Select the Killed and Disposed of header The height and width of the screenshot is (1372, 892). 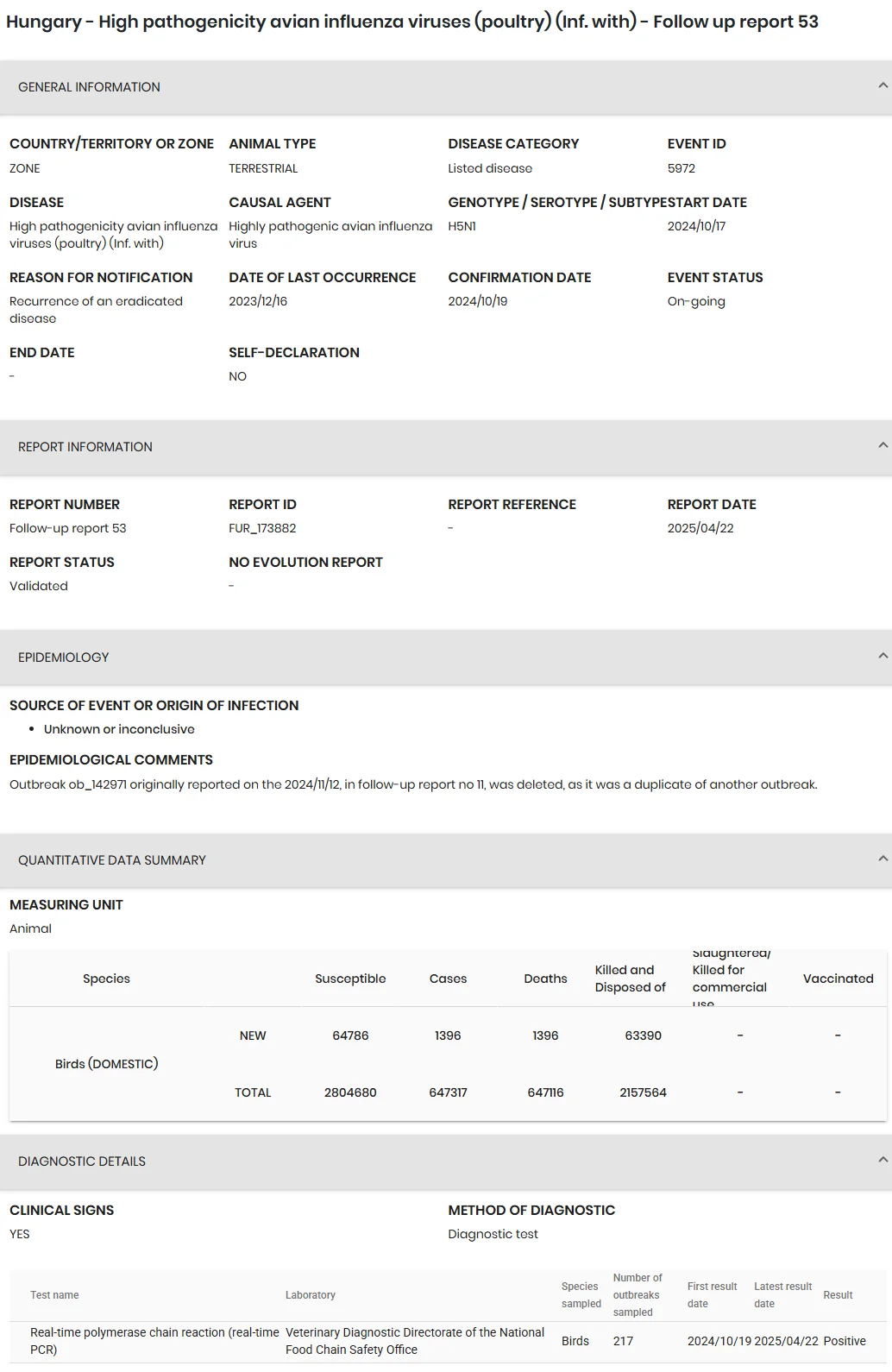point(631,979)
